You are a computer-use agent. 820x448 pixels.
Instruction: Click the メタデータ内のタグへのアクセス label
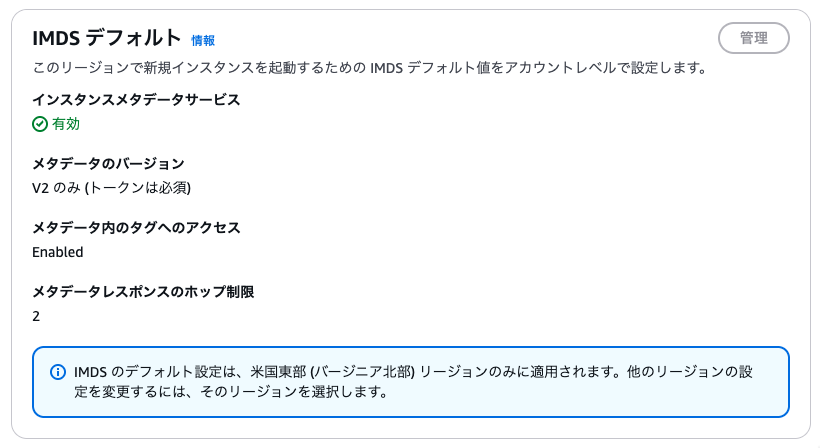(x=136, y=228)
